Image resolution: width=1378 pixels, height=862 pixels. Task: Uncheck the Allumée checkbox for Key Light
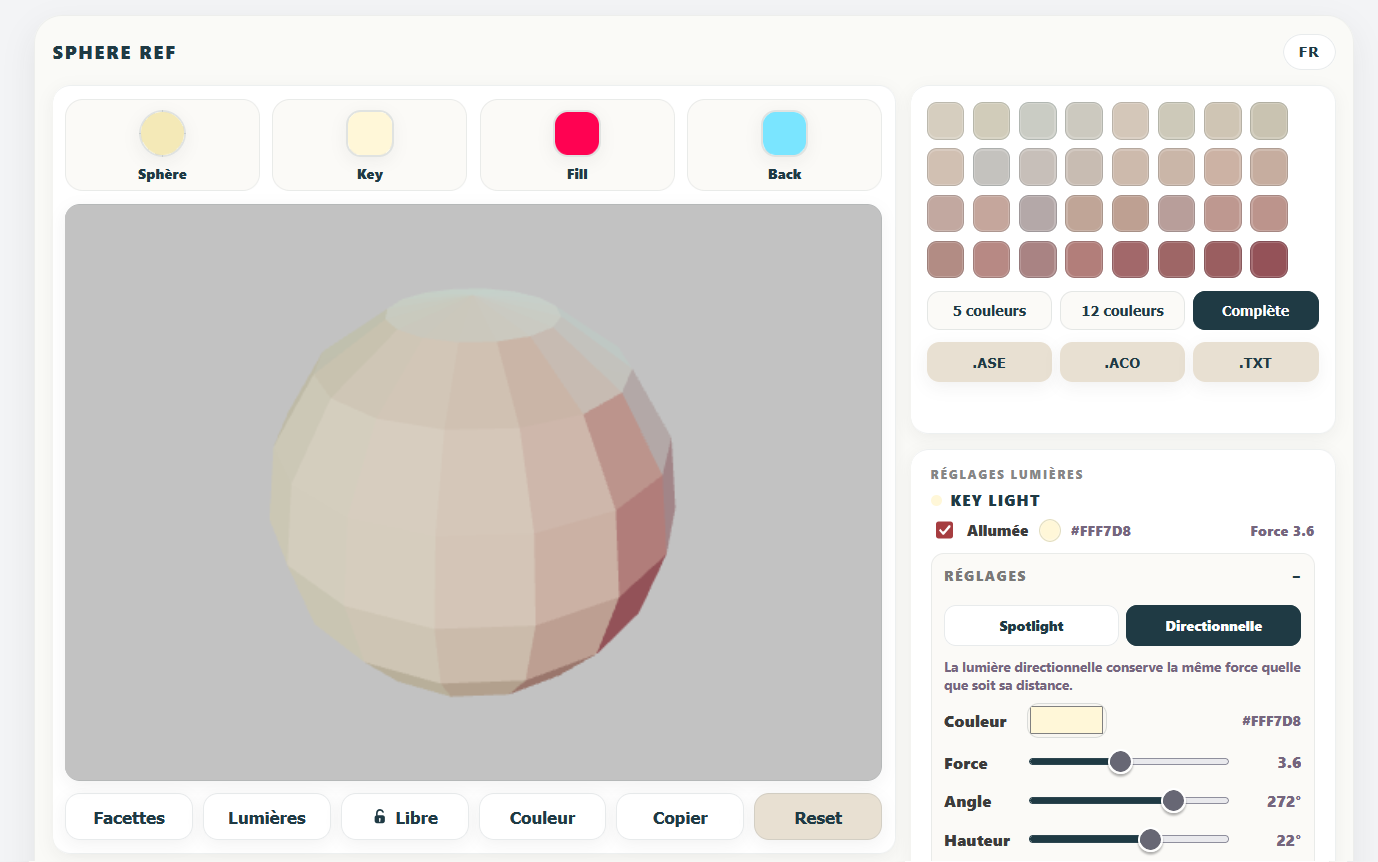tap(944, 531)
